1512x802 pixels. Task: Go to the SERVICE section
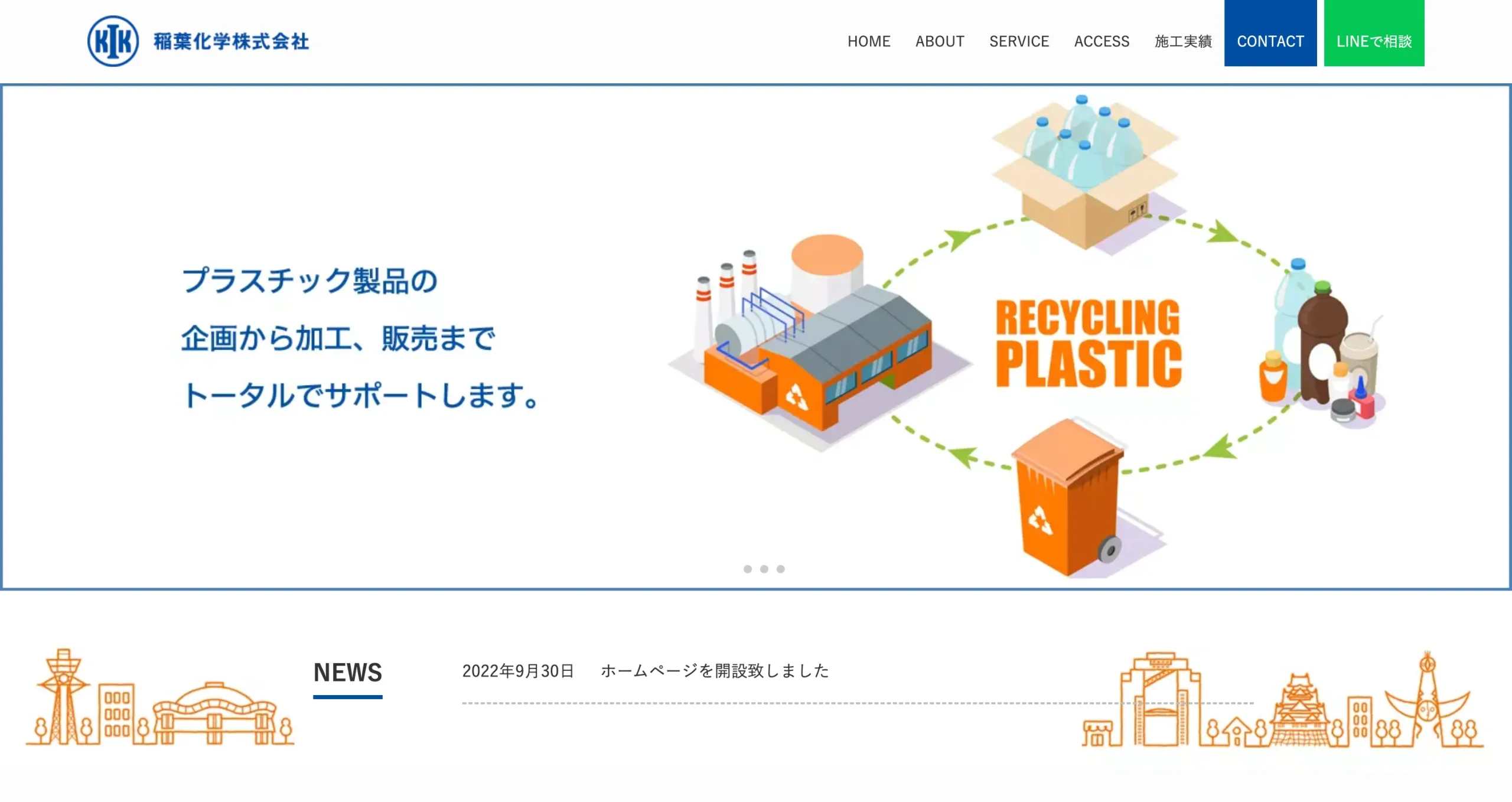click(1019, 41)
